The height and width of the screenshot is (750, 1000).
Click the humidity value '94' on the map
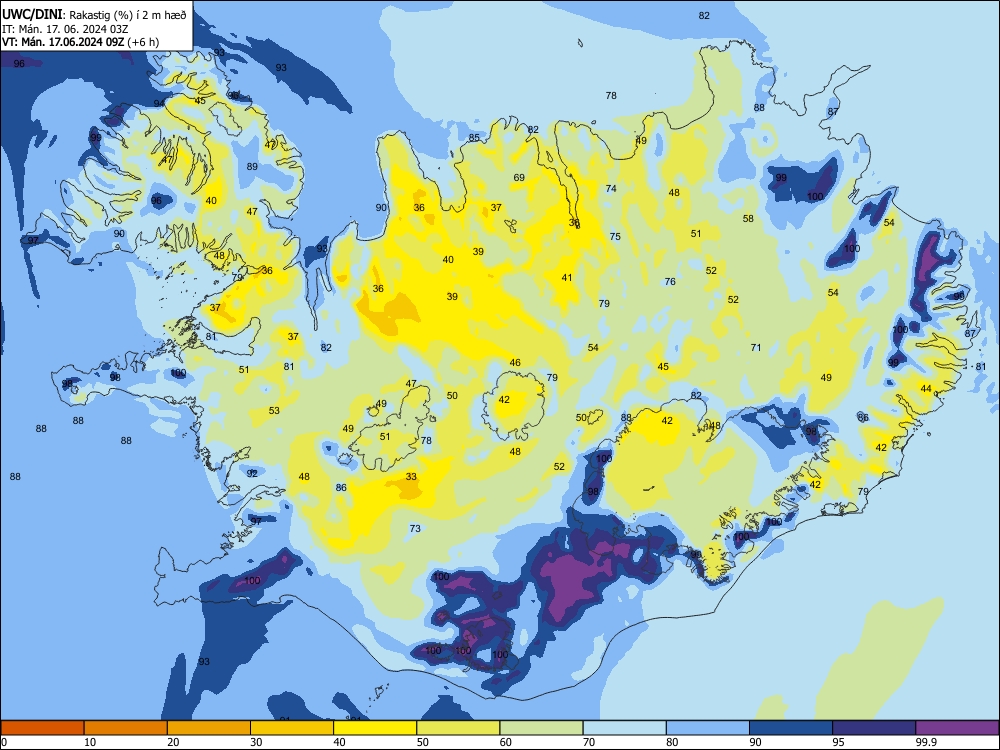[159, 103]
